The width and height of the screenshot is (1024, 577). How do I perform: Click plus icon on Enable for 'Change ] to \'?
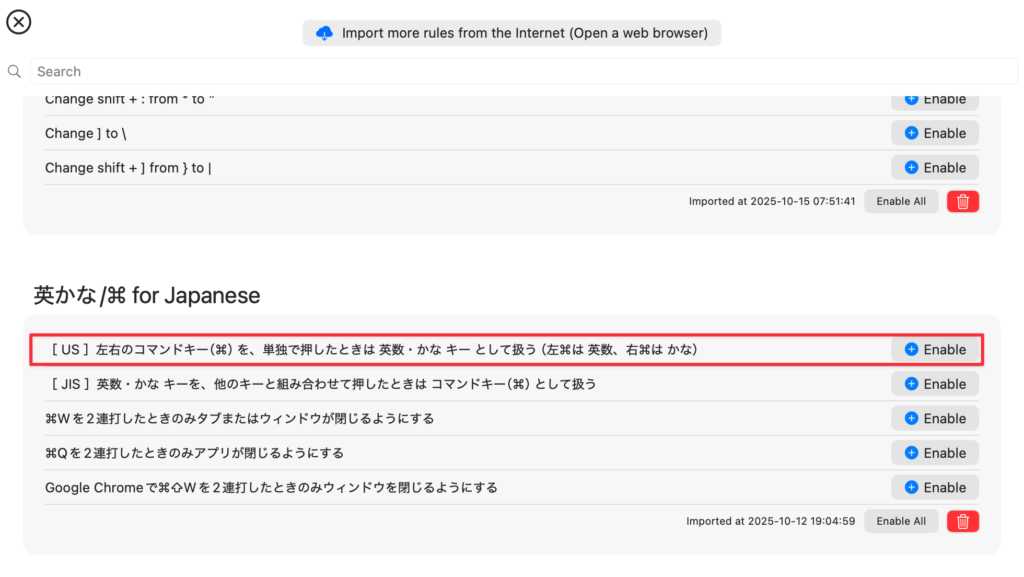click(911, 133)
